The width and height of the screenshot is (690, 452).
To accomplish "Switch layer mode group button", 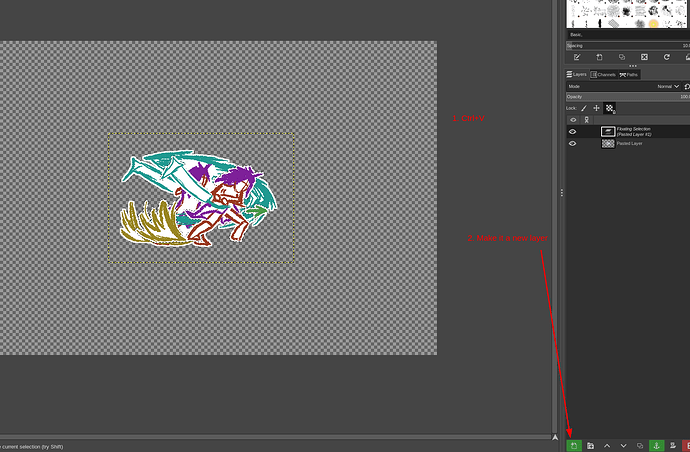I will point(686,86).
